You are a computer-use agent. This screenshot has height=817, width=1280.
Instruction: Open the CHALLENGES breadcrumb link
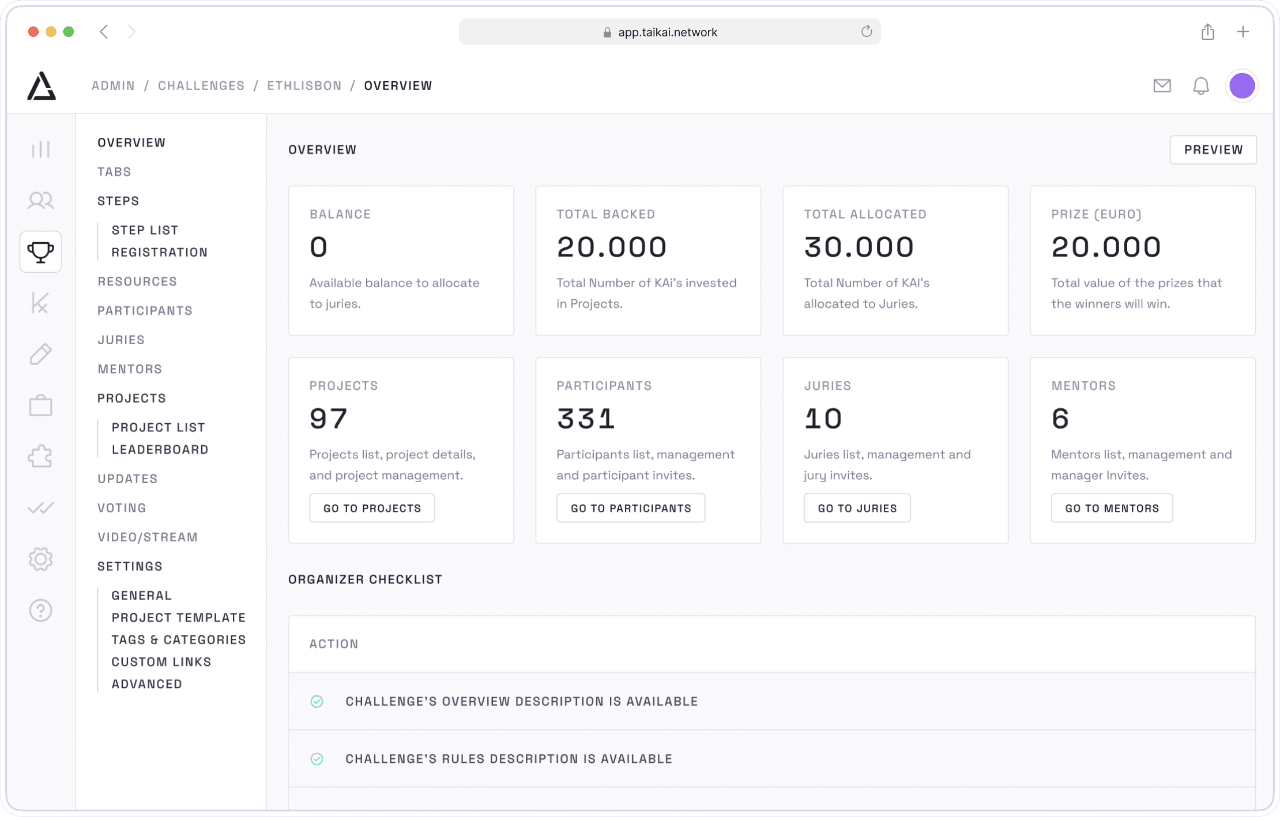(x=201, y=85)
